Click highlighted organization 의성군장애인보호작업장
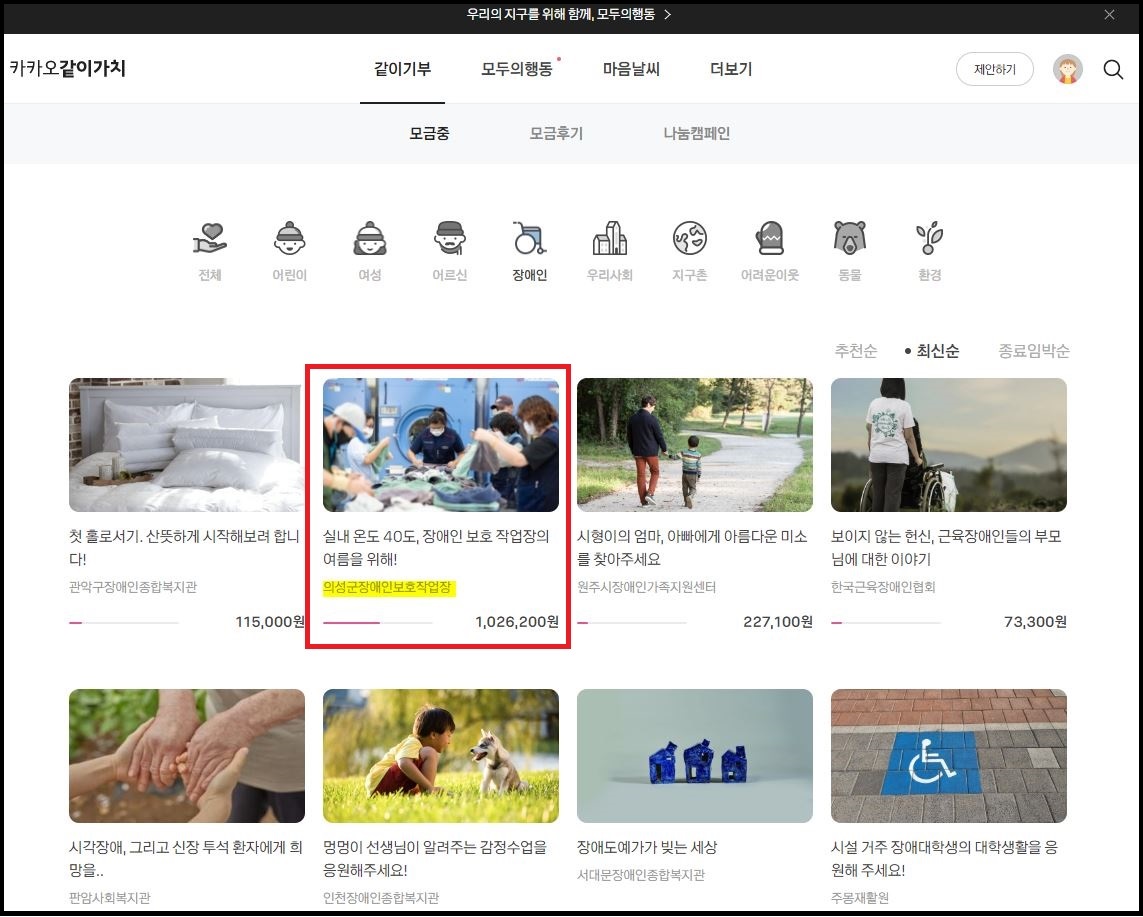The width and height of the screenshot is (1143, 917). [x=389, y=588]
